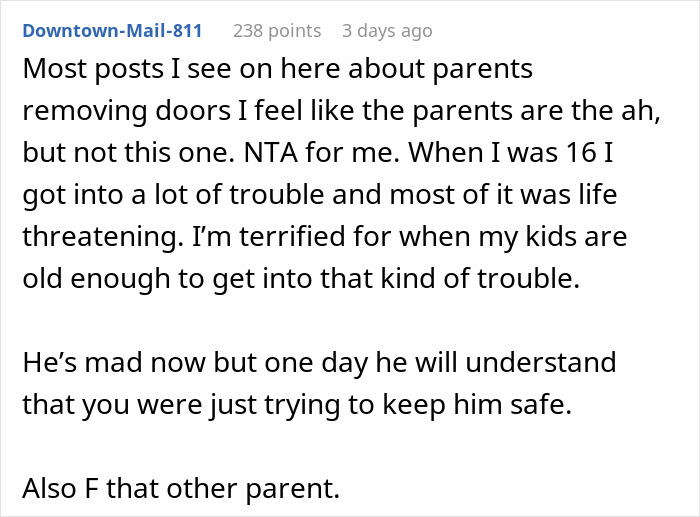Click the 238 points score label

pyautogui.click(x=277, y=31)
